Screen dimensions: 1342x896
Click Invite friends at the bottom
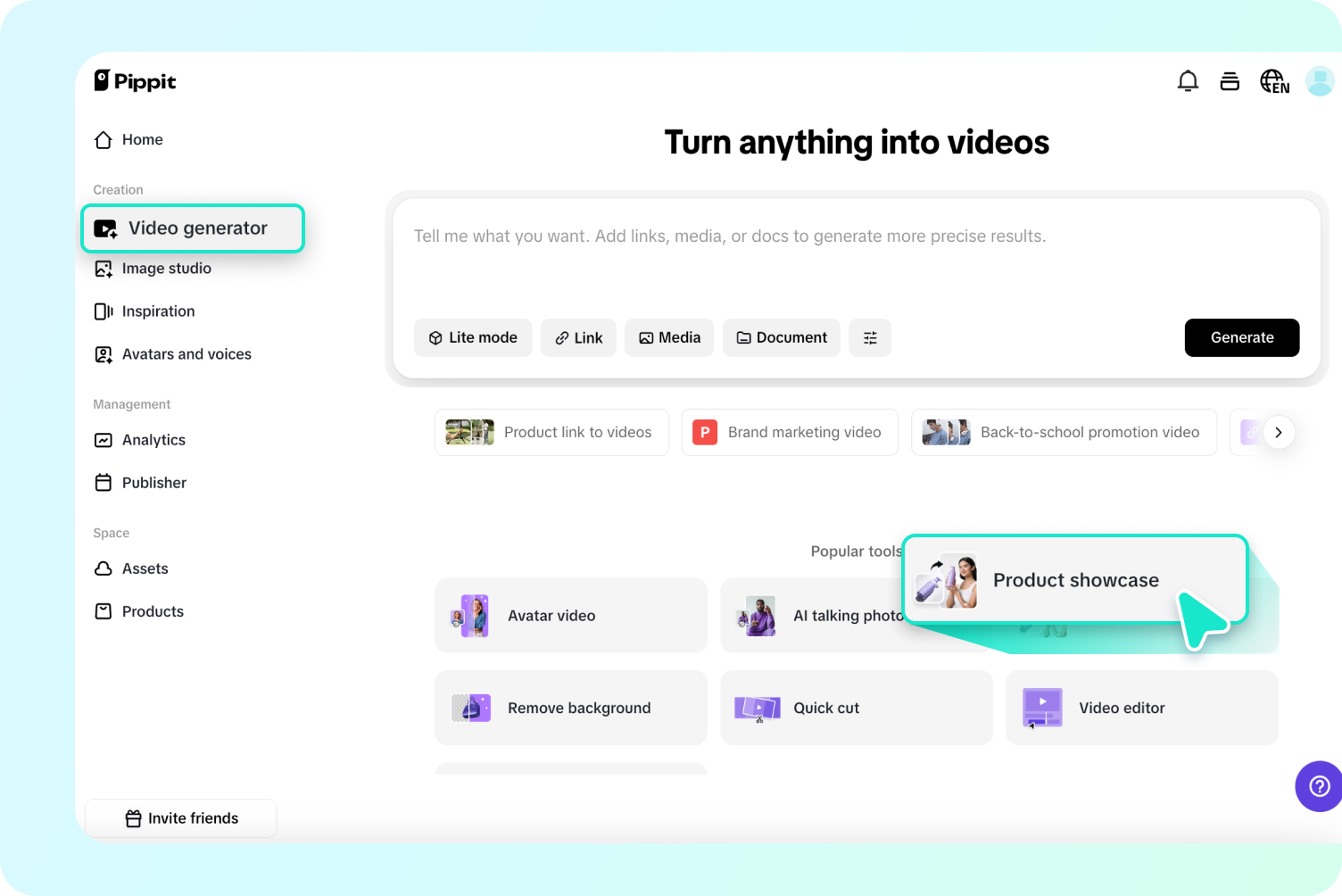click(x=180, y=817)
